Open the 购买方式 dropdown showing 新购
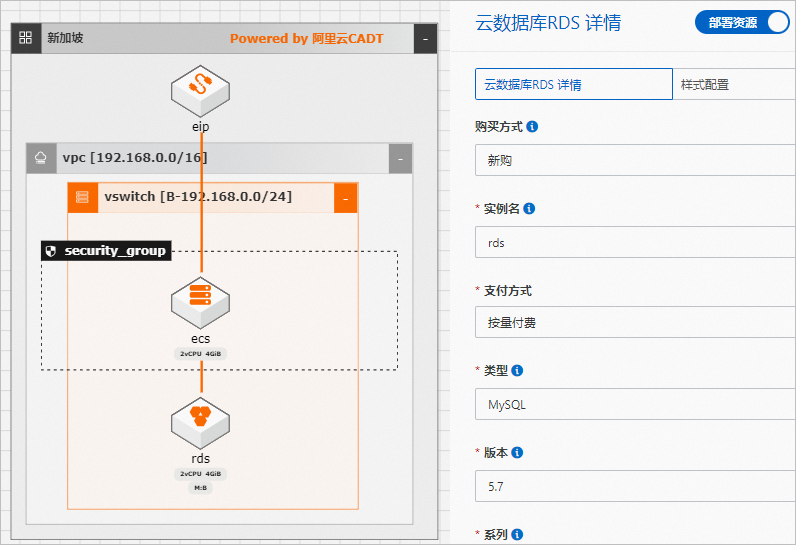 pyautogui.click(x=635, y=160)
